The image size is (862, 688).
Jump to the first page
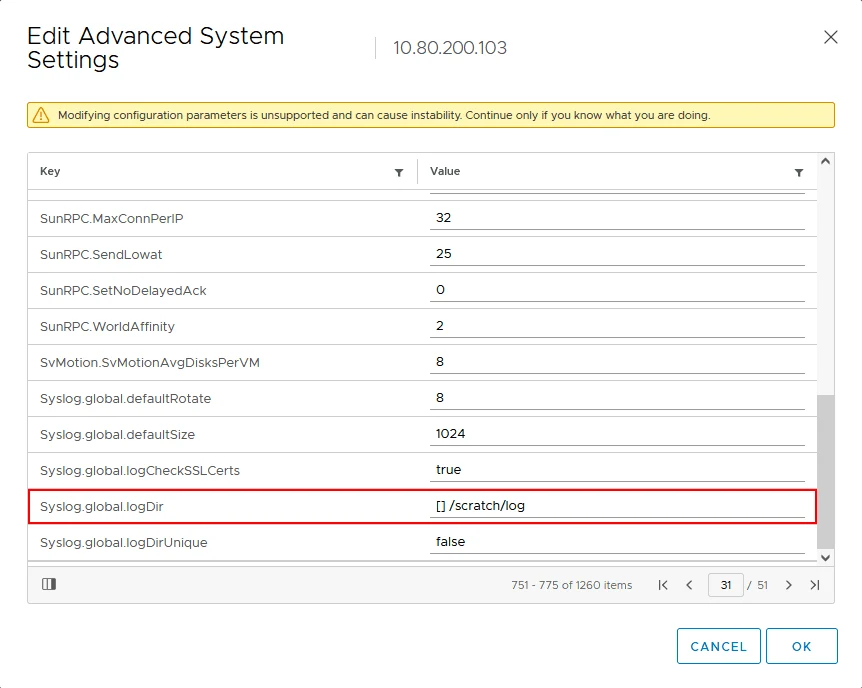click(x=663, y=585)
